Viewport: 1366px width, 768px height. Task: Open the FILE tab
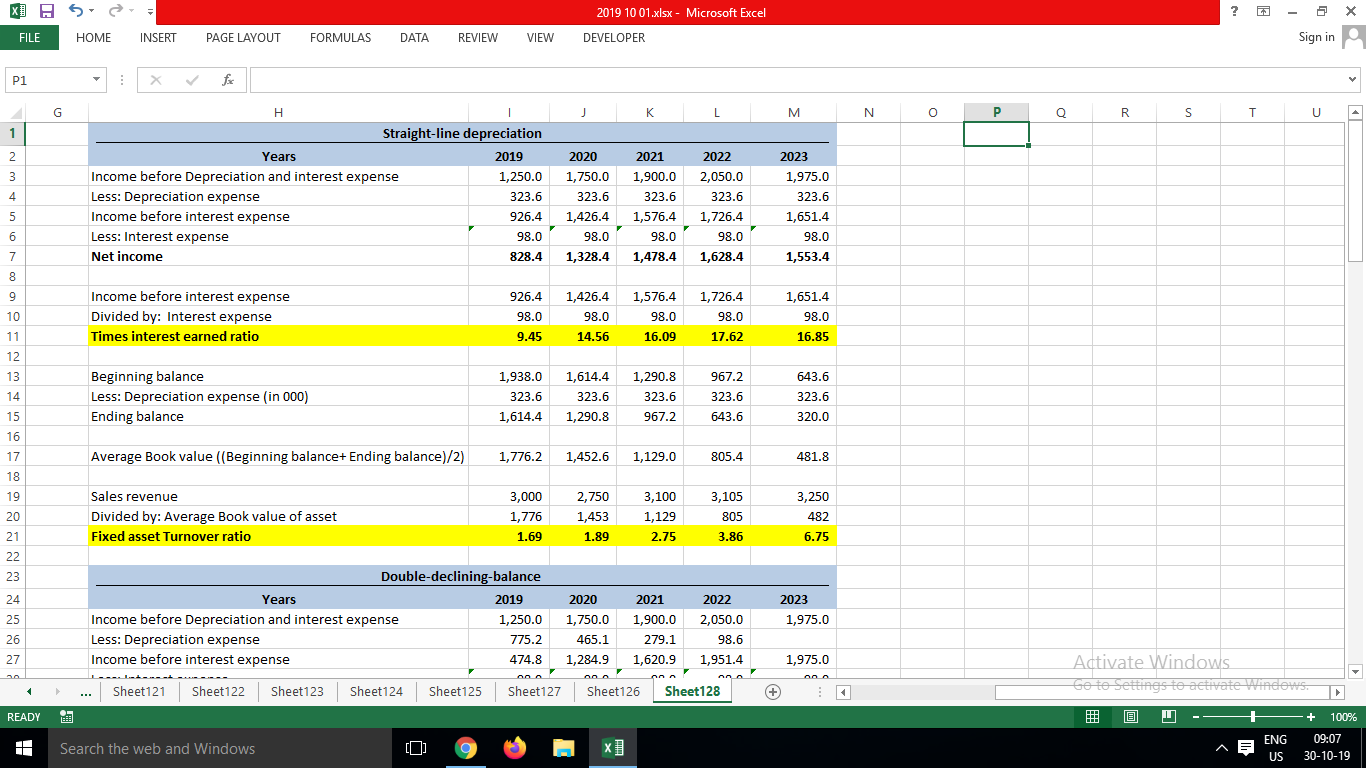click(29, 37)
